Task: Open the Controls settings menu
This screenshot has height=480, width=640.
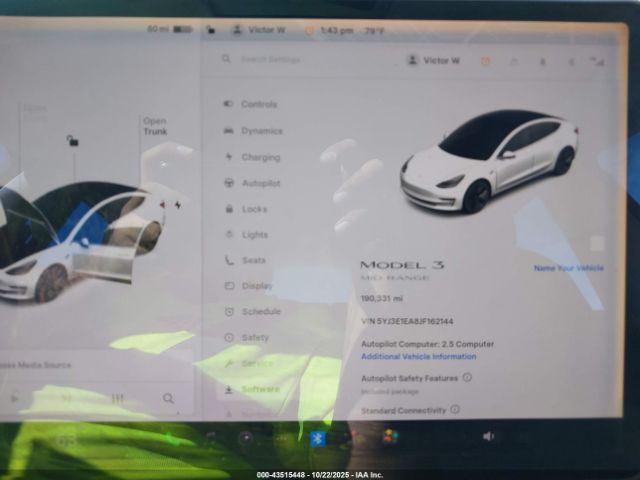Action: pyautogui.click(x=258, y=104)
